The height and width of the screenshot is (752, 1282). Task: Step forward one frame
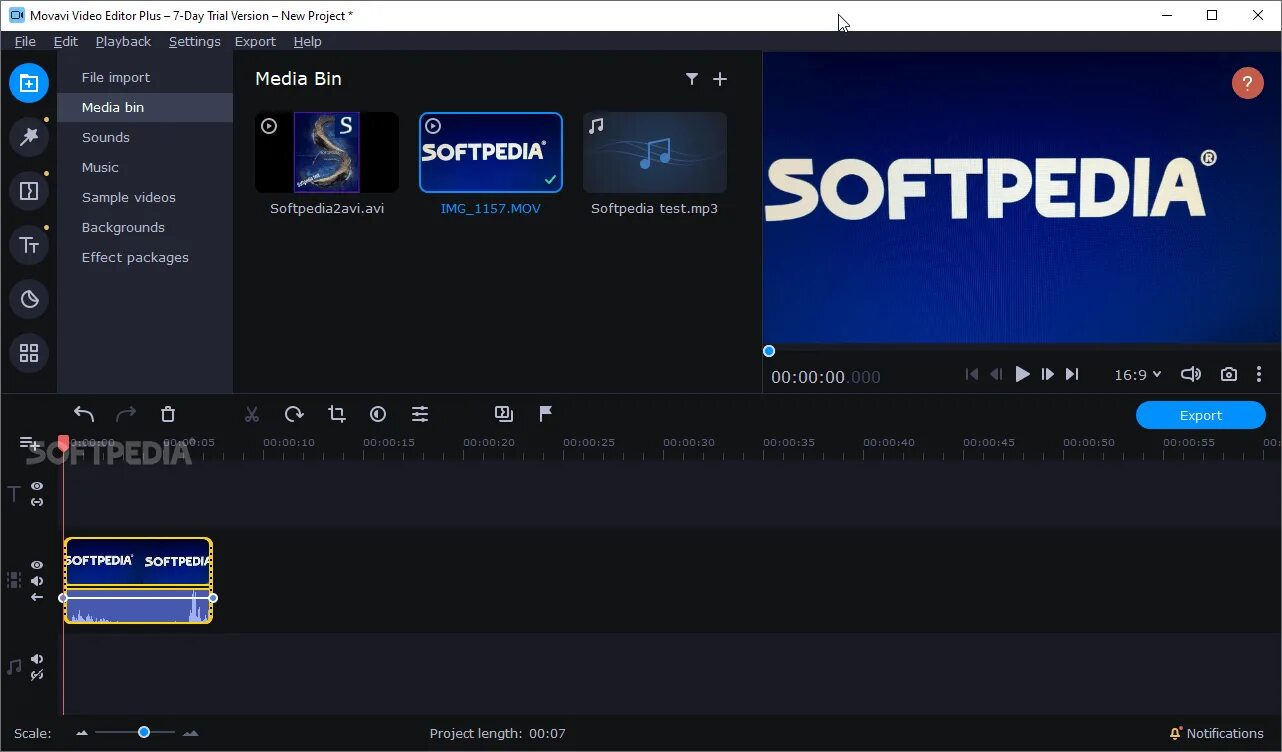click(1047, 374)
